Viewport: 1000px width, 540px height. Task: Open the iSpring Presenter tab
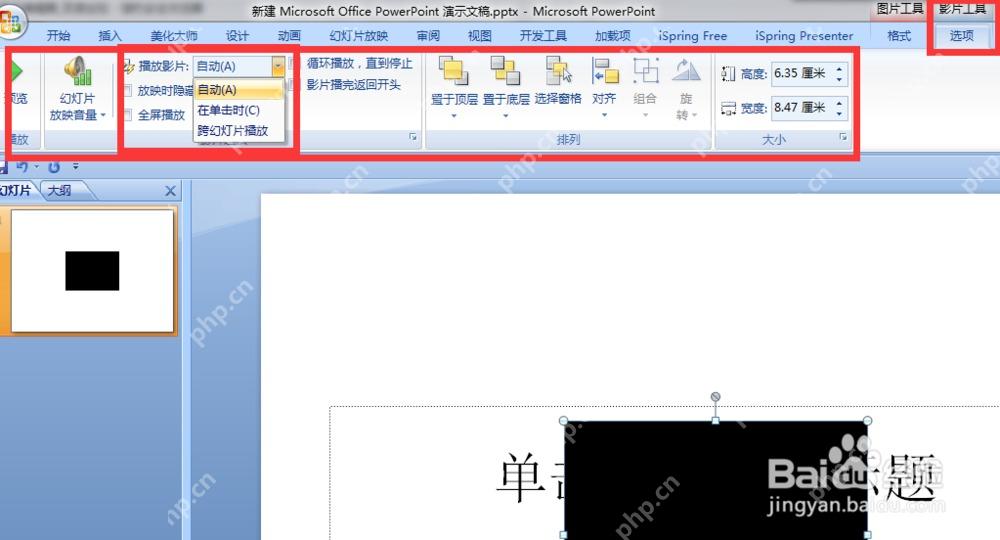pyautogui.click(x=804, y=36)
